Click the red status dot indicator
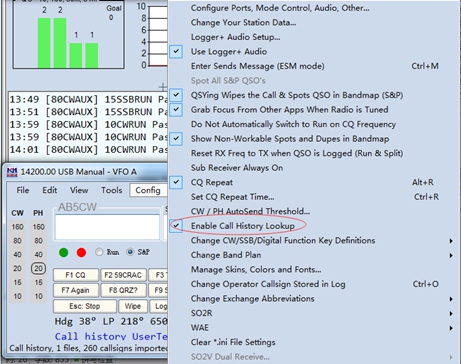This screenshot has width=461, height=364. pyautogui.click(x=81, y=252)
